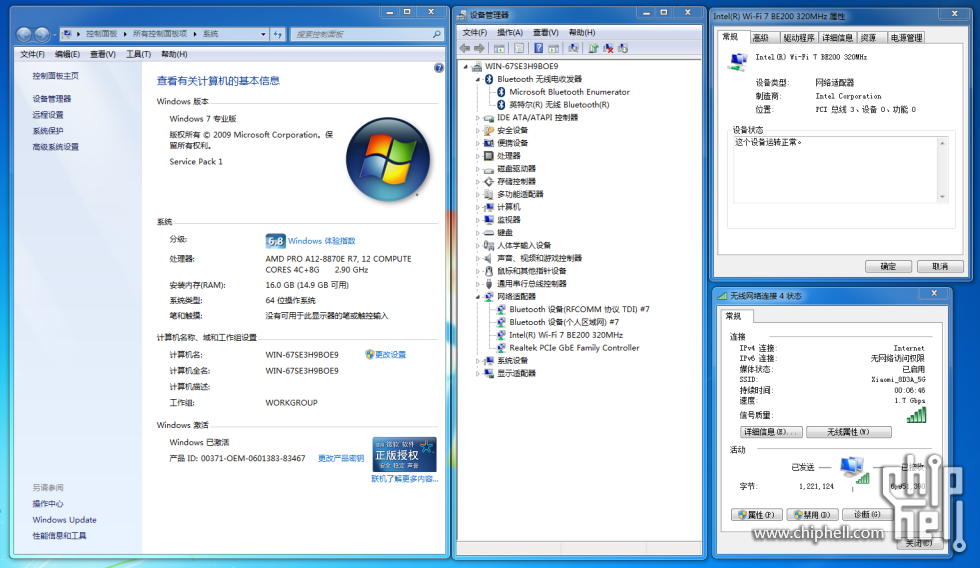Open address bar history dropdown arrow

pos(263,34)
